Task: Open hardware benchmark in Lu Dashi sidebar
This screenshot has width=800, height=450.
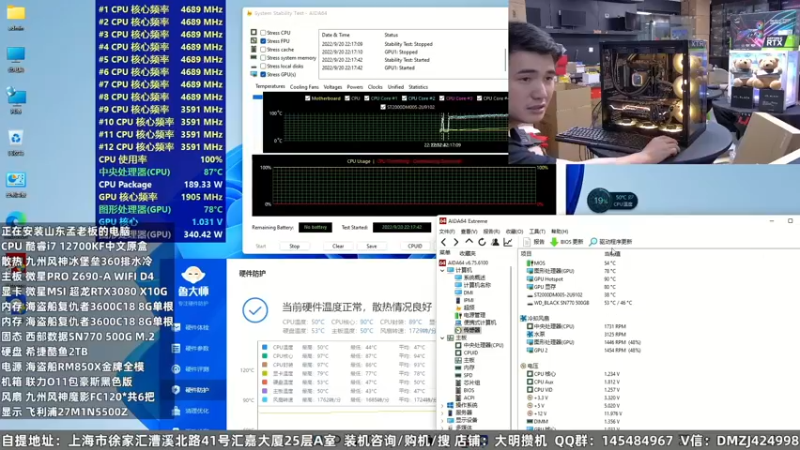Action: (192, 369)
